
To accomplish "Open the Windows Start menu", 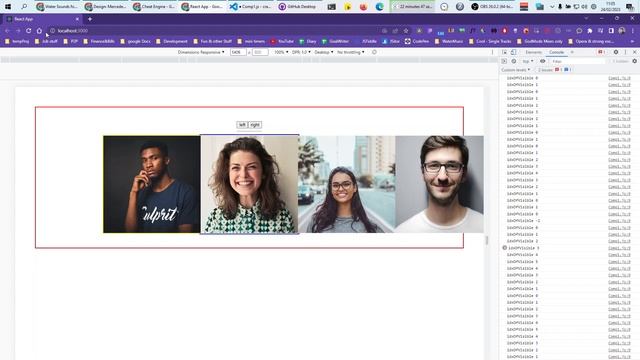I will click(x=8, y=7).
